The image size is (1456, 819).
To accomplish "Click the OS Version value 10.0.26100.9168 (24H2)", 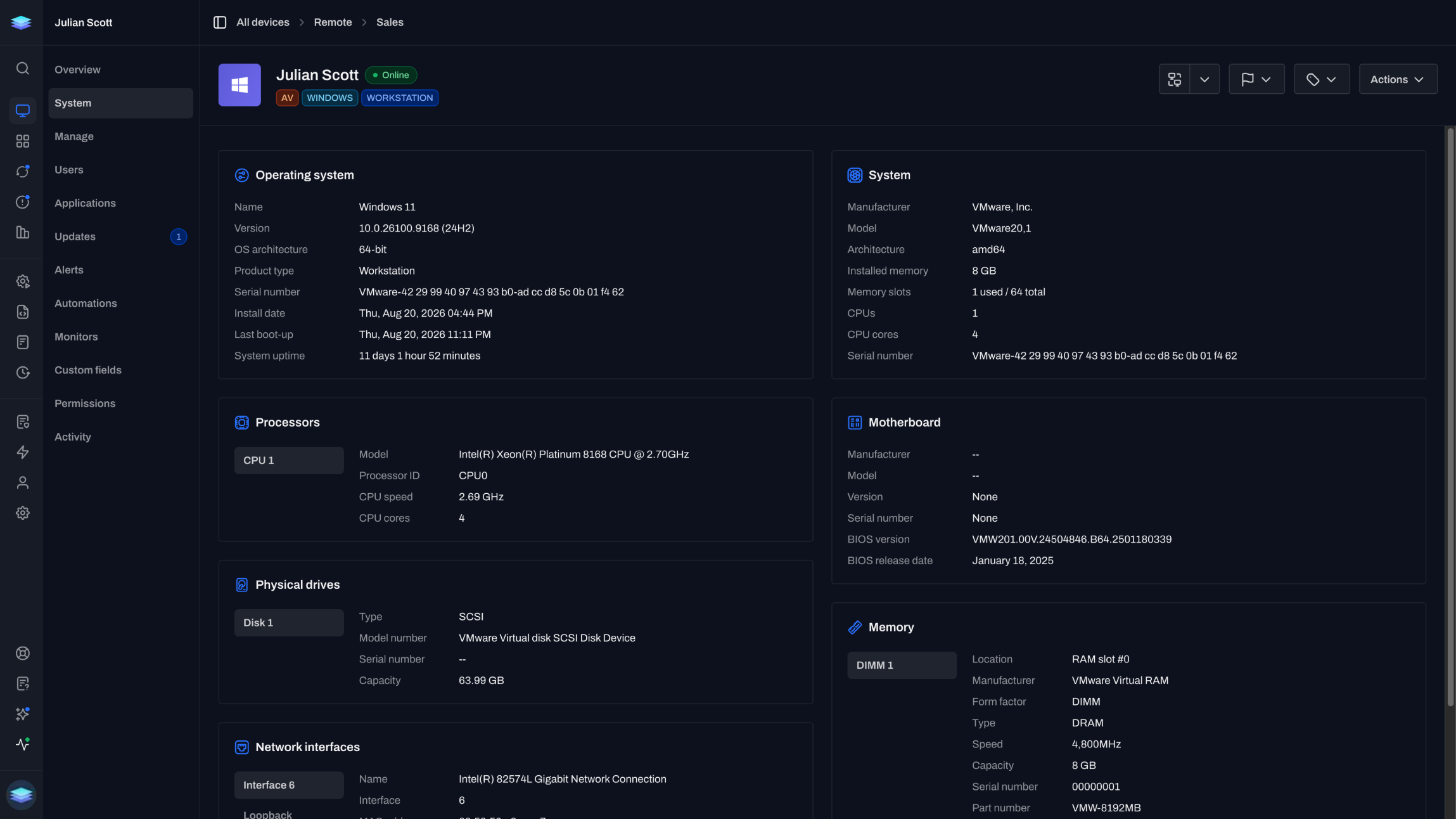I will [416, 228].
